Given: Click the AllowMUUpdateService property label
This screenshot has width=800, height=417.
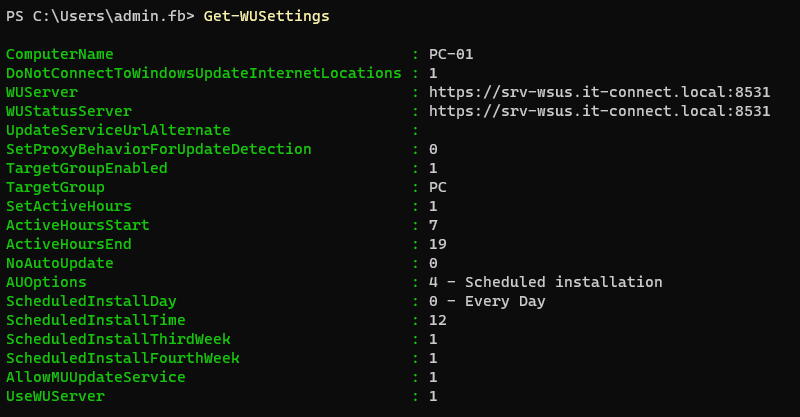Looking at the screenshot, I should [x=96, y=377].
